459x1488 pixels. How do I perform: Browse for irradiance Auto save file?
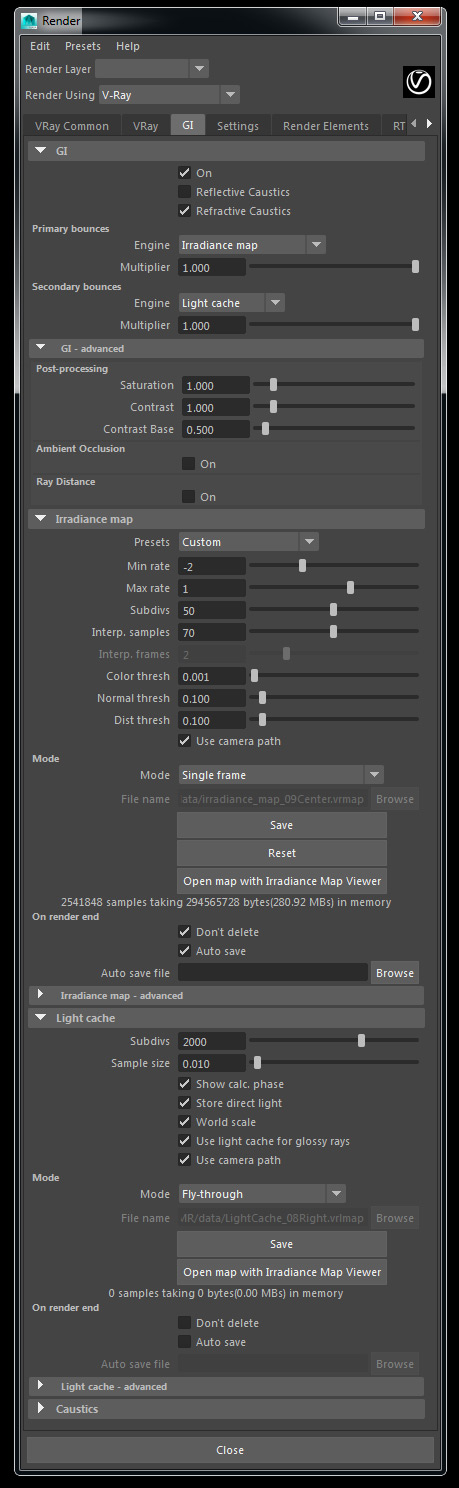pyautogui.click(x=395, y=973)
